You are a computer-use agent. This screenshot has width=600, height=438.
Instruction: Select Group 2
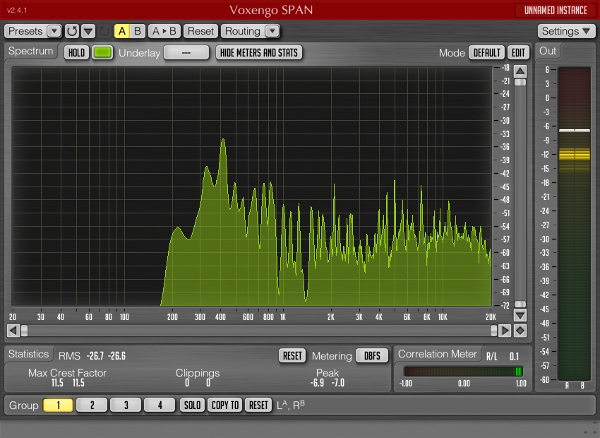pyautogui.click(x=92, y=405)
